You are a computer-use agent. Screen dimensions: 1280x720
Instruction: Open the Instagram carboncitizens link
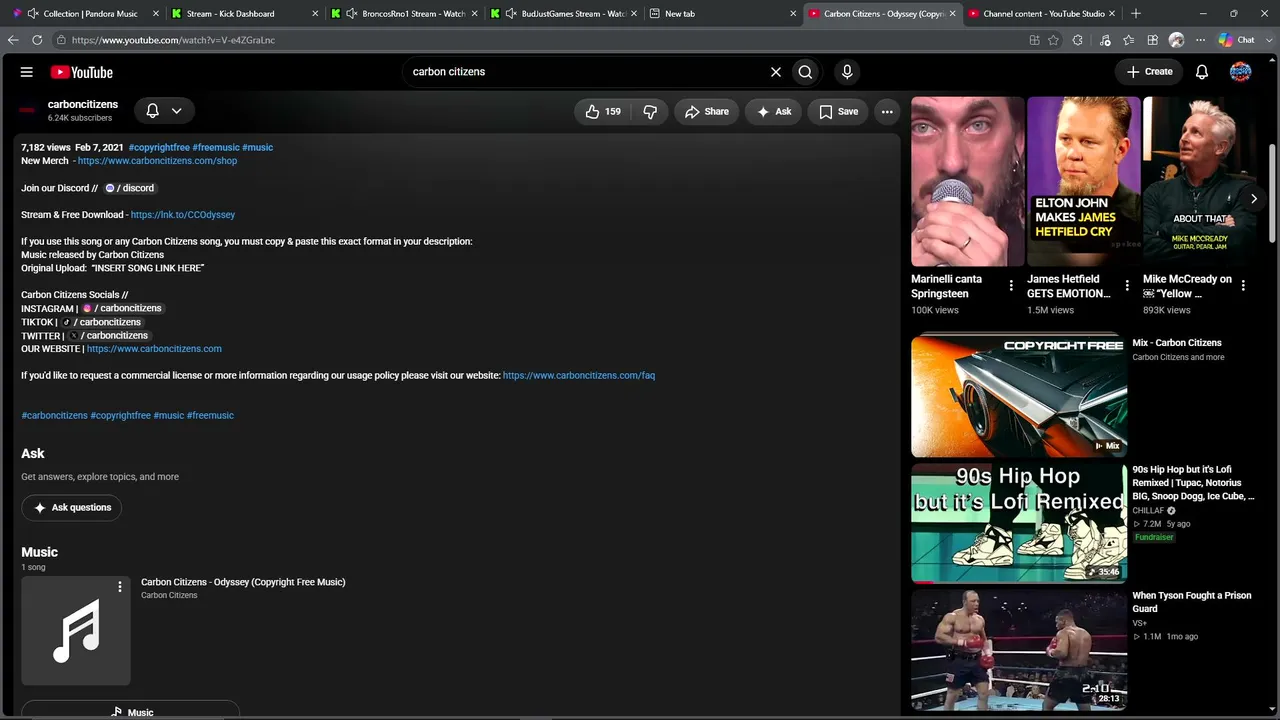click(x=122, y=309)
